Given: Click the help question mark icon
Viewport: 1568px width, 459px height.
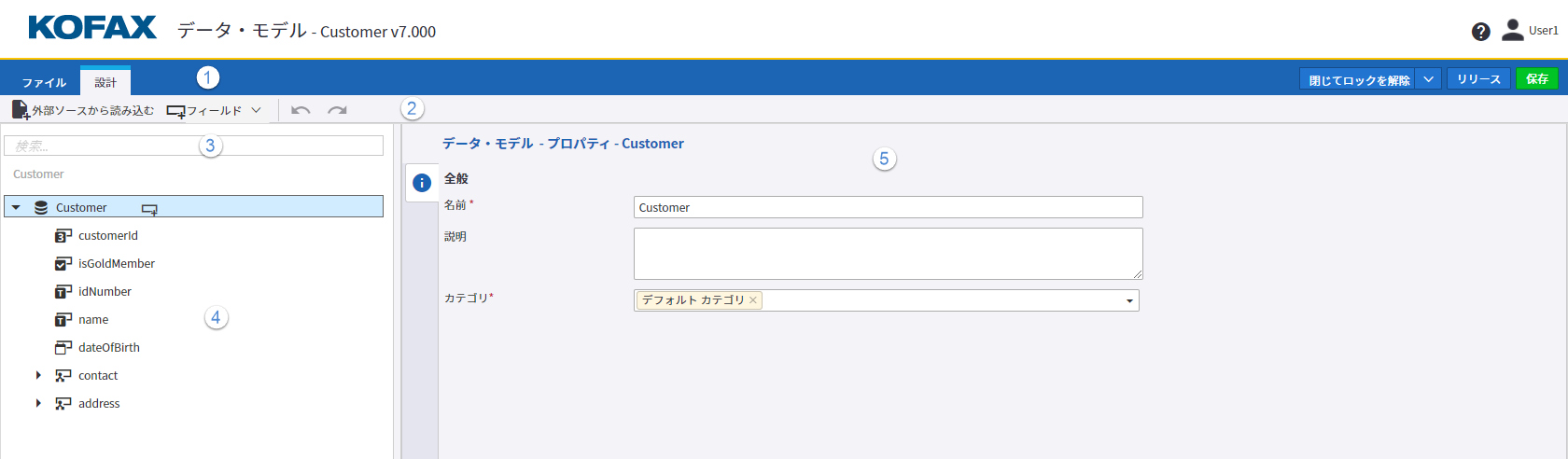Looking at the screenshot, I should (1480, 32).
